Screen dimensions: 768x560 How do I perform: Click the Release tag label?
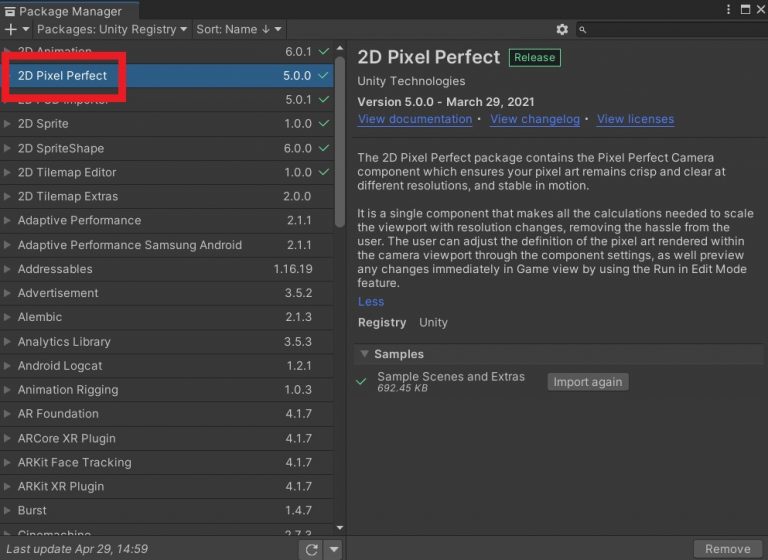click(534, 57)
